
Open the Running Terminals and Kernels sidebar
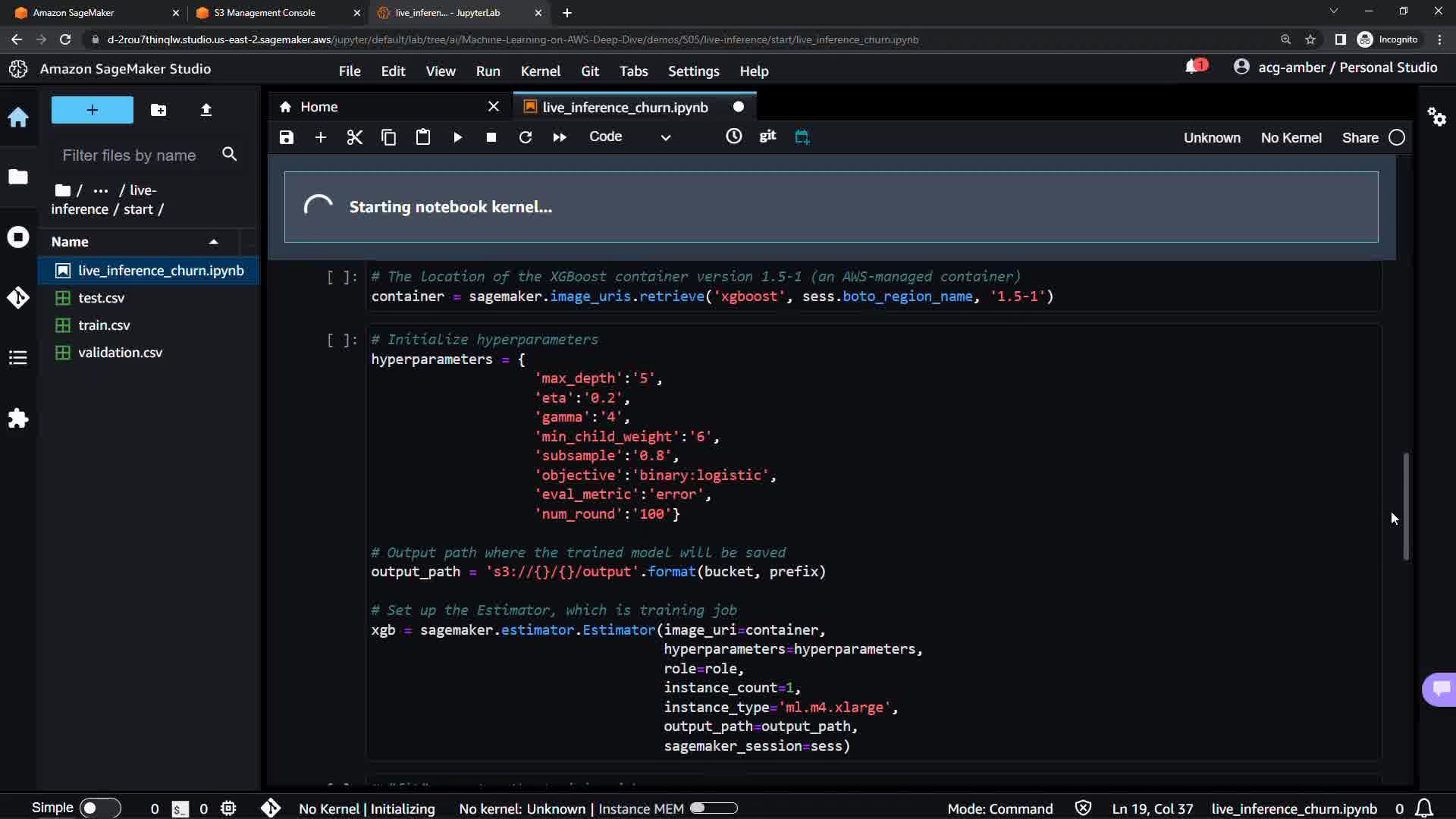[18, 237]
